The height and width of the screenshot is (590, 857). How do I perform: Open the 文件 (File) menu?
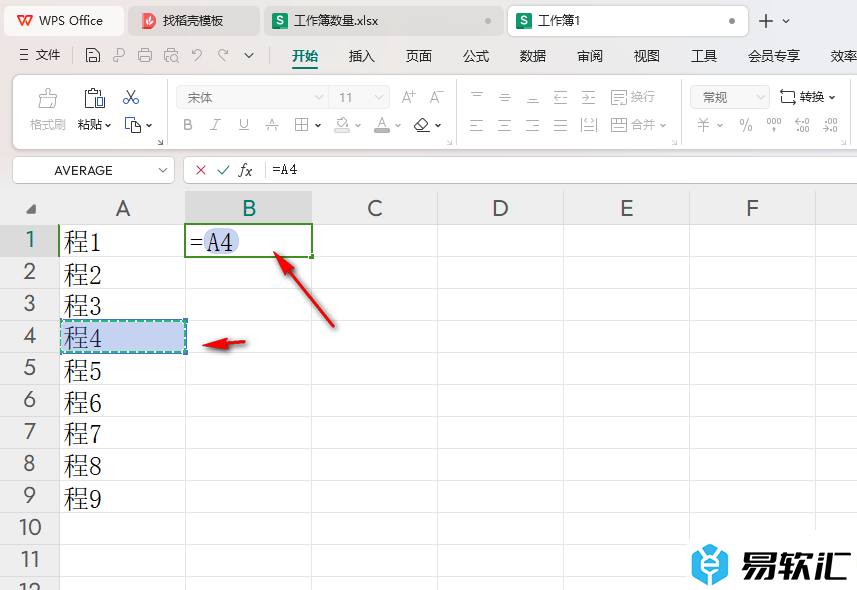coord(40,55)
